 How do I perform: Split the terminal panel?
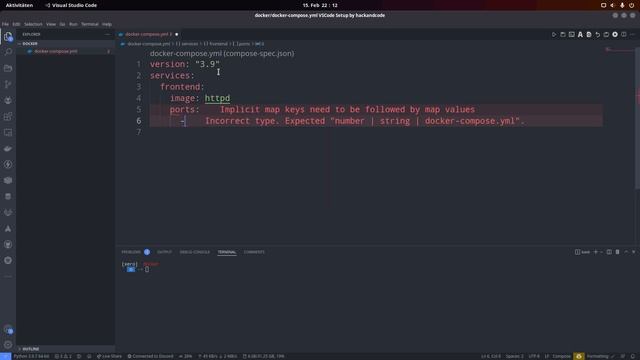(609, 252)
